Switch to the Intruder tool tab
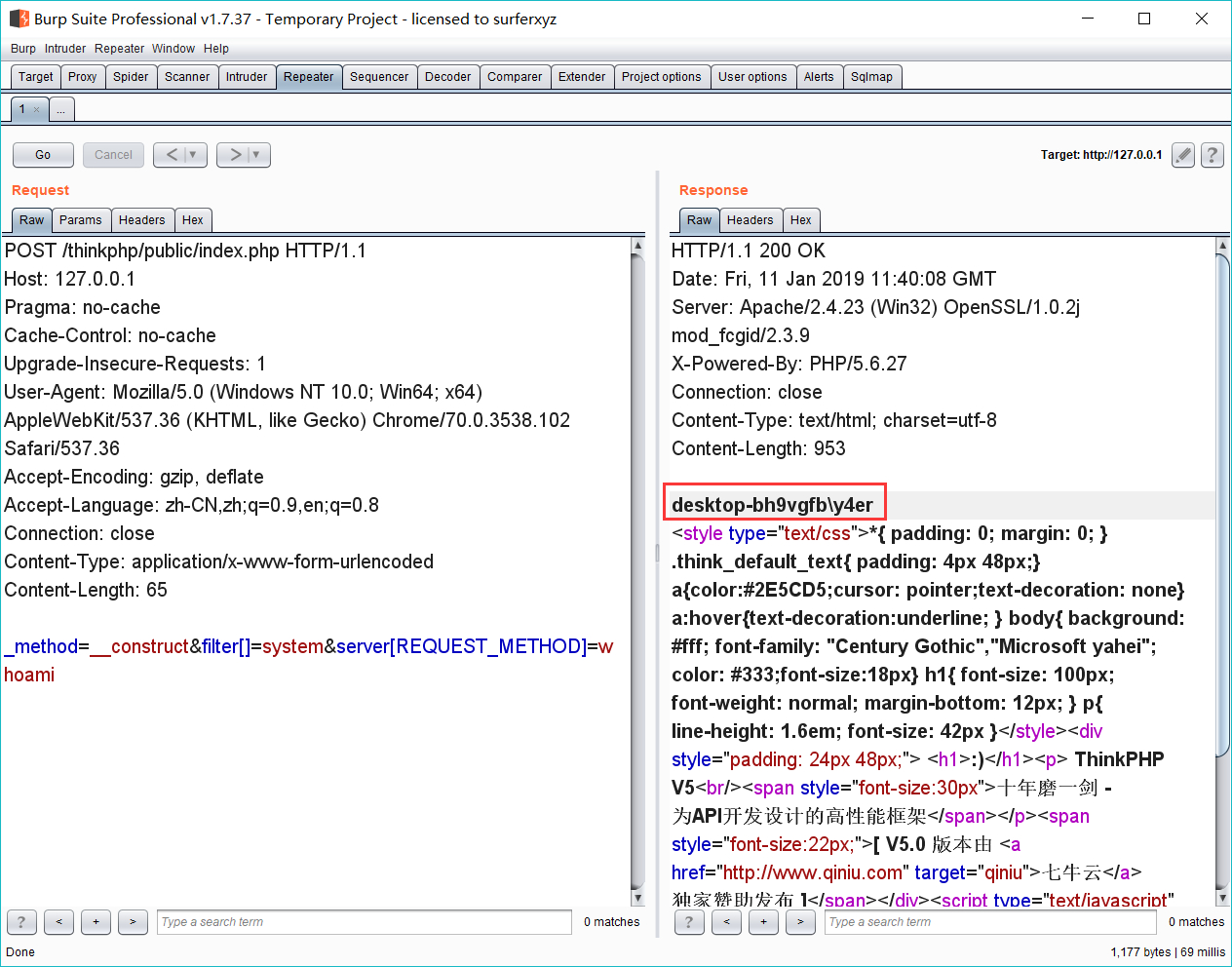Image resolution: width=1232 pixels, height=967 pixels. point(247,77)
